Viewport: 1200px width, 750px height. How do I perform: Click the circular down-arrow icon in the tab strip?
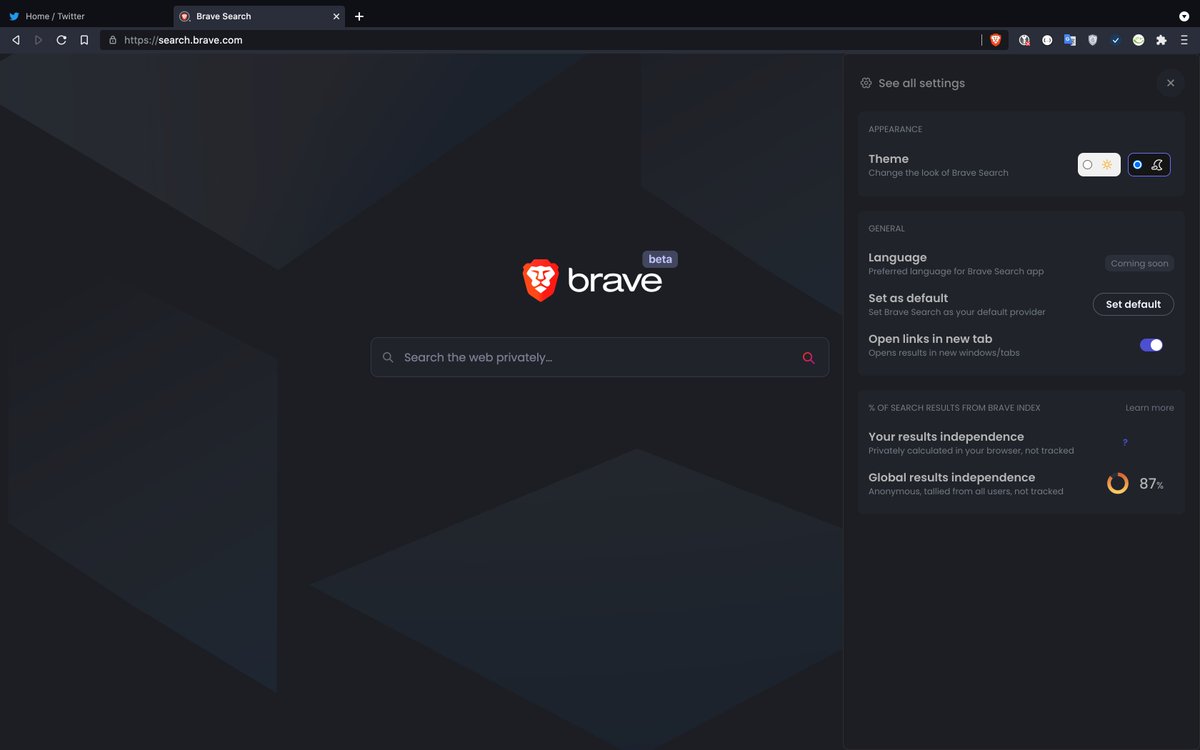coord(1184,16)
